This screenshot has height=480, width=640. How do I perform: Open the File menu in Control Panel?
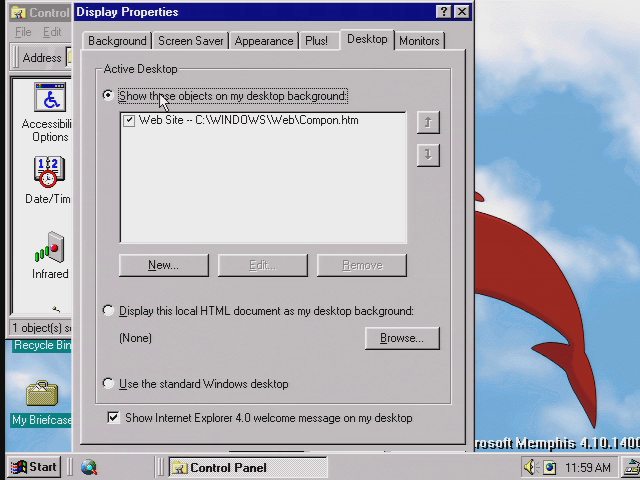click(23, 32)
